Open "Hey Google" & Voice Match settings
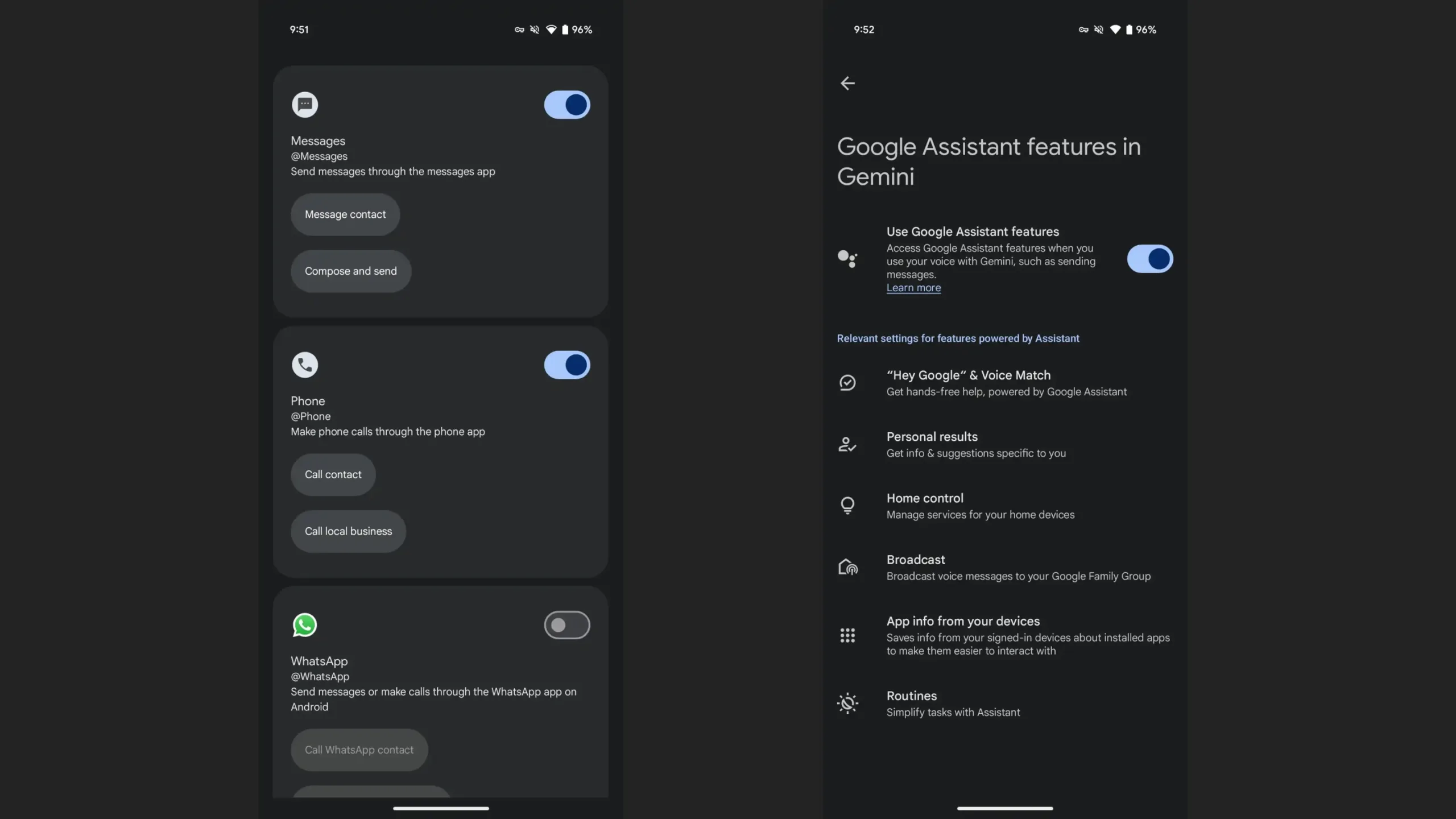 tap(1005, 383)
